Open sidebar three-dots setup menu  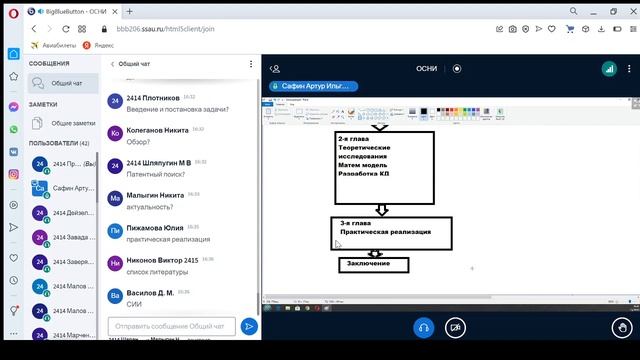coord(13,333)
